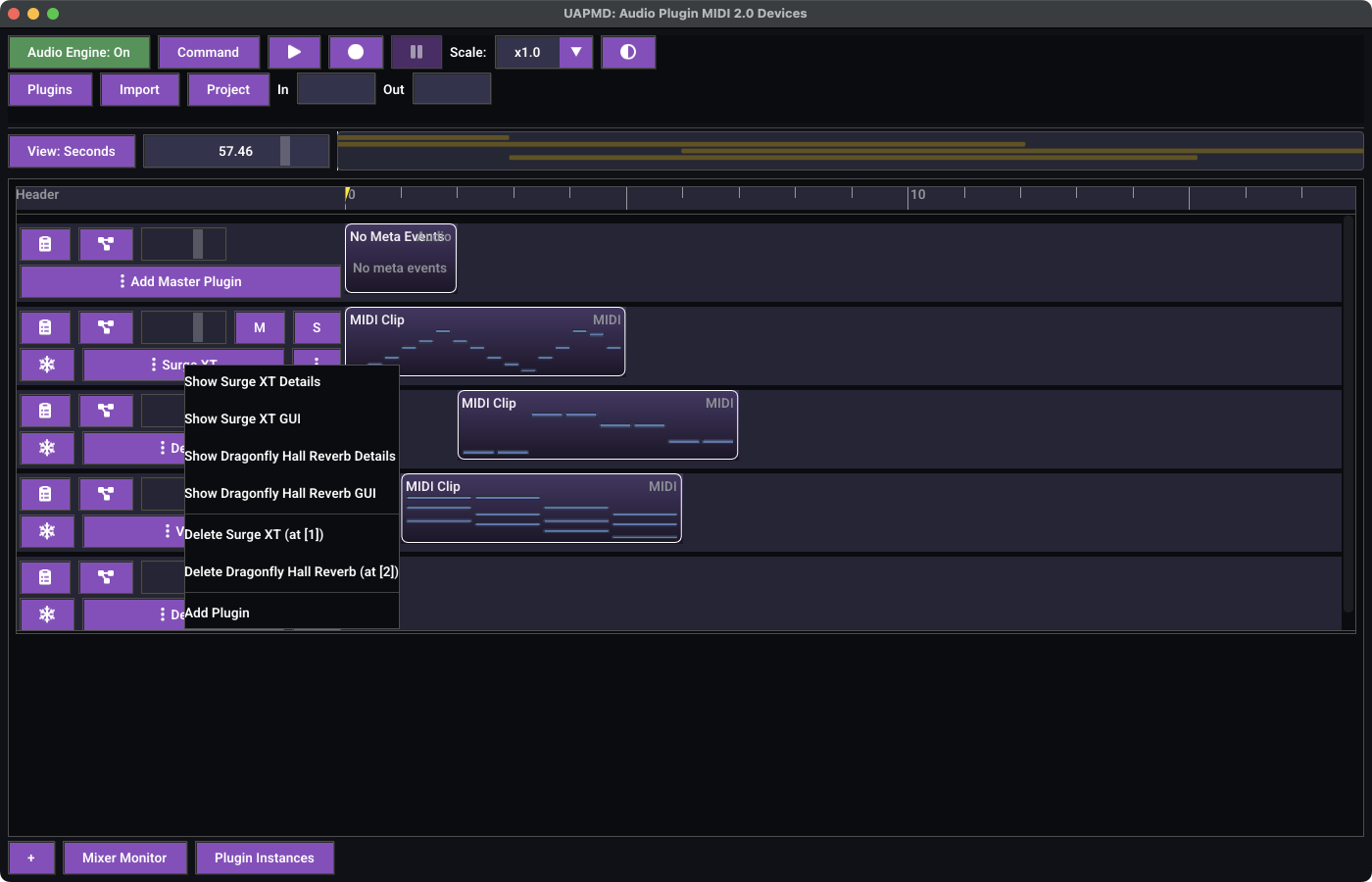This screenshot has width=1372, height=882.
Task: Click the Plugins button
Action: point(50,89)
